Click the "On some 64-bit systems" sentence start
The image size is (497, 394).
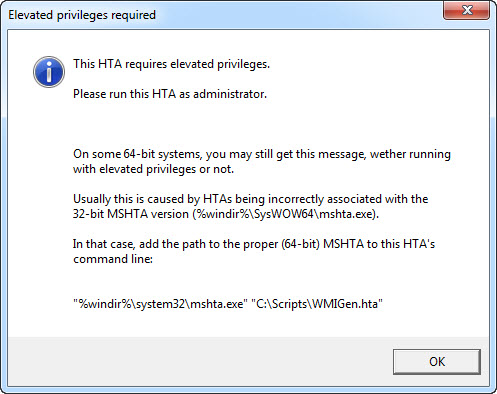tap(137, 154)
